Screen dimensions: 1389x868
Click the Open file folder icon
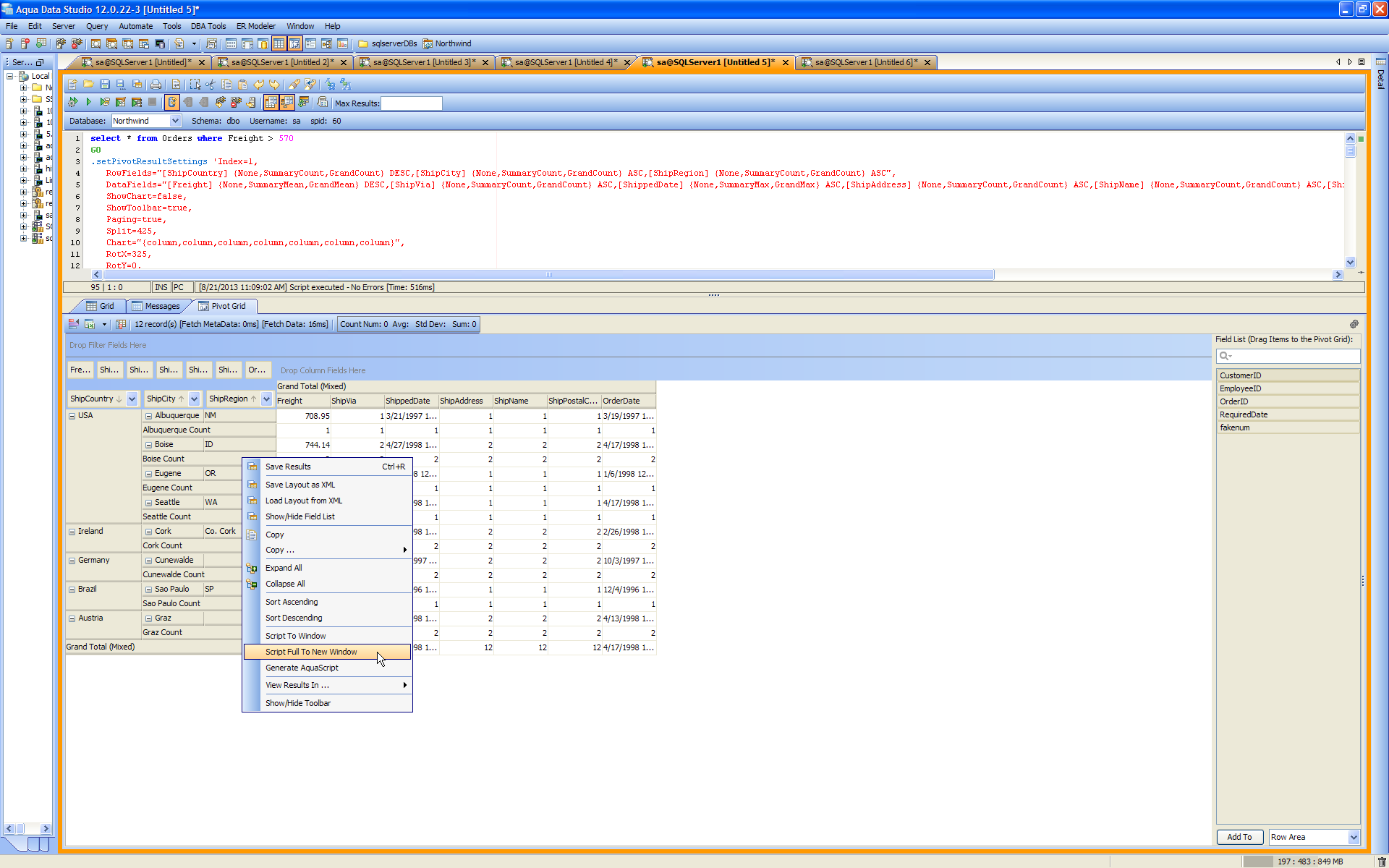(x=88, y=85)
